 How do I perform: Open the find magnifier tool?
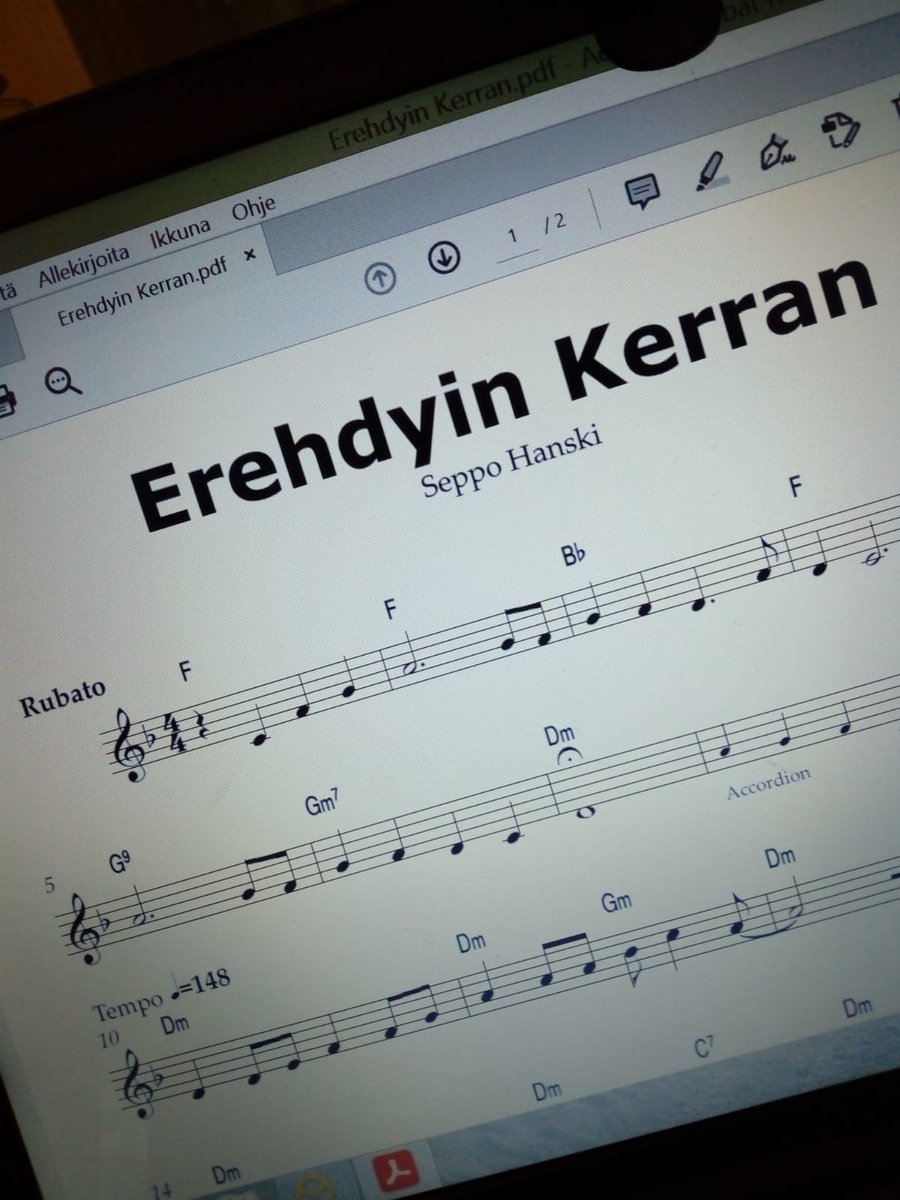click(64, 381)
